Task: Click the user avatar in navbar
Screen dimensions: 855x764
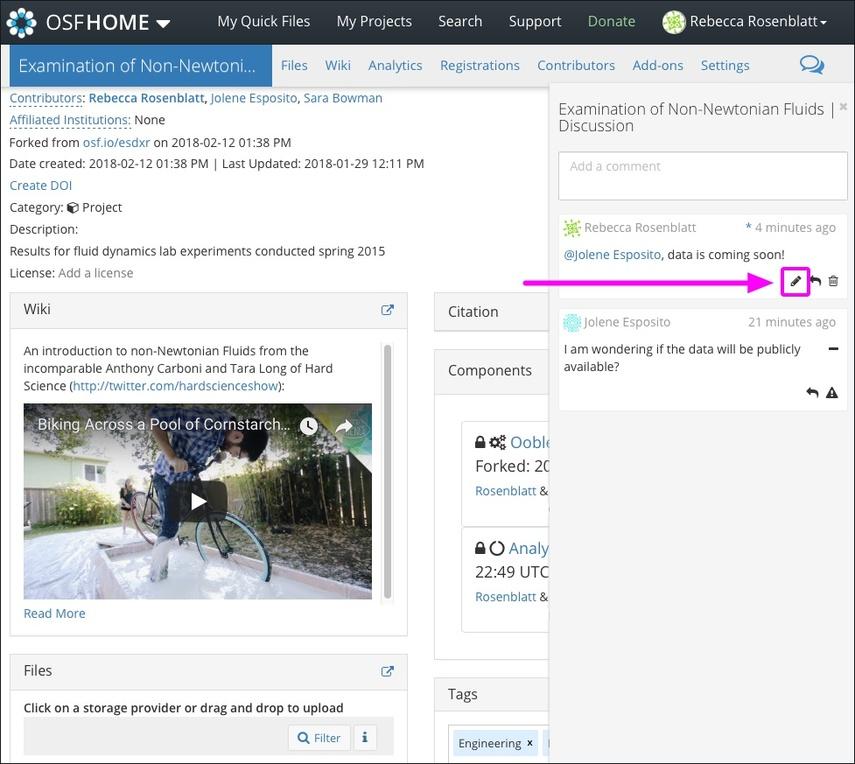Action: point(673,22)
